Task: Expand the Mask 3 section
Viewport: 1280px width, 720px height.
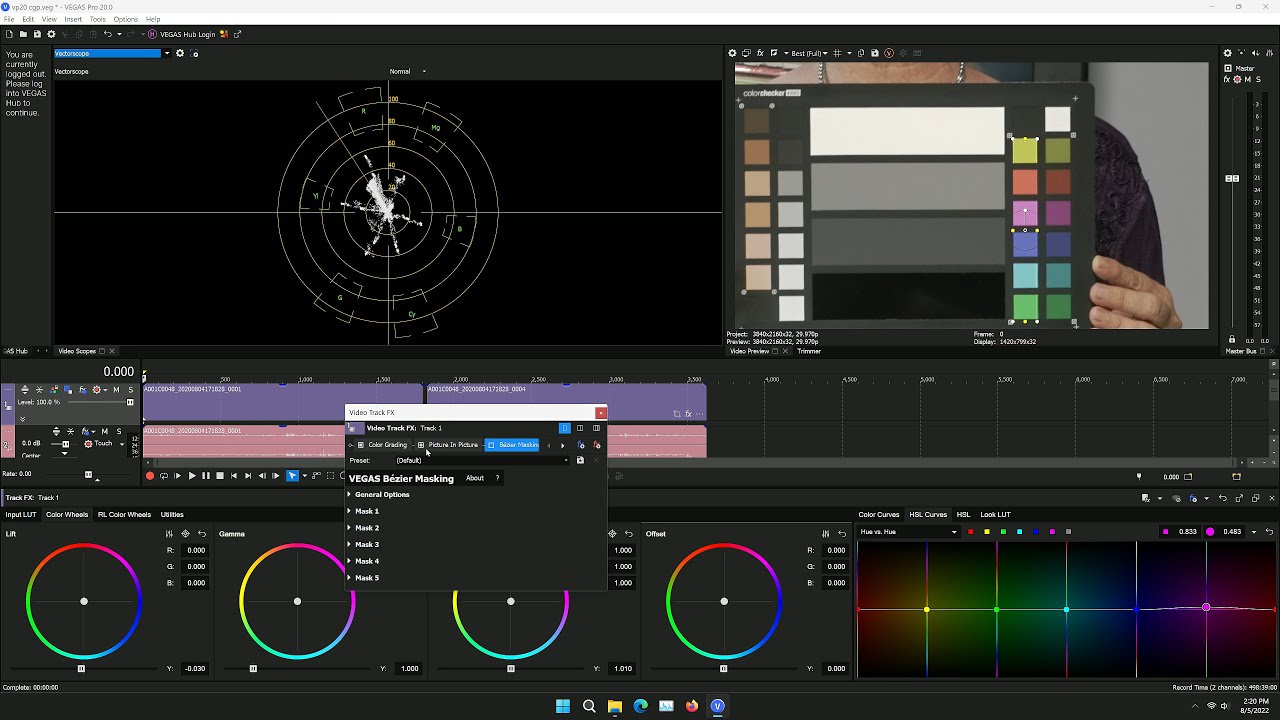Action: [x=349, y=544]
